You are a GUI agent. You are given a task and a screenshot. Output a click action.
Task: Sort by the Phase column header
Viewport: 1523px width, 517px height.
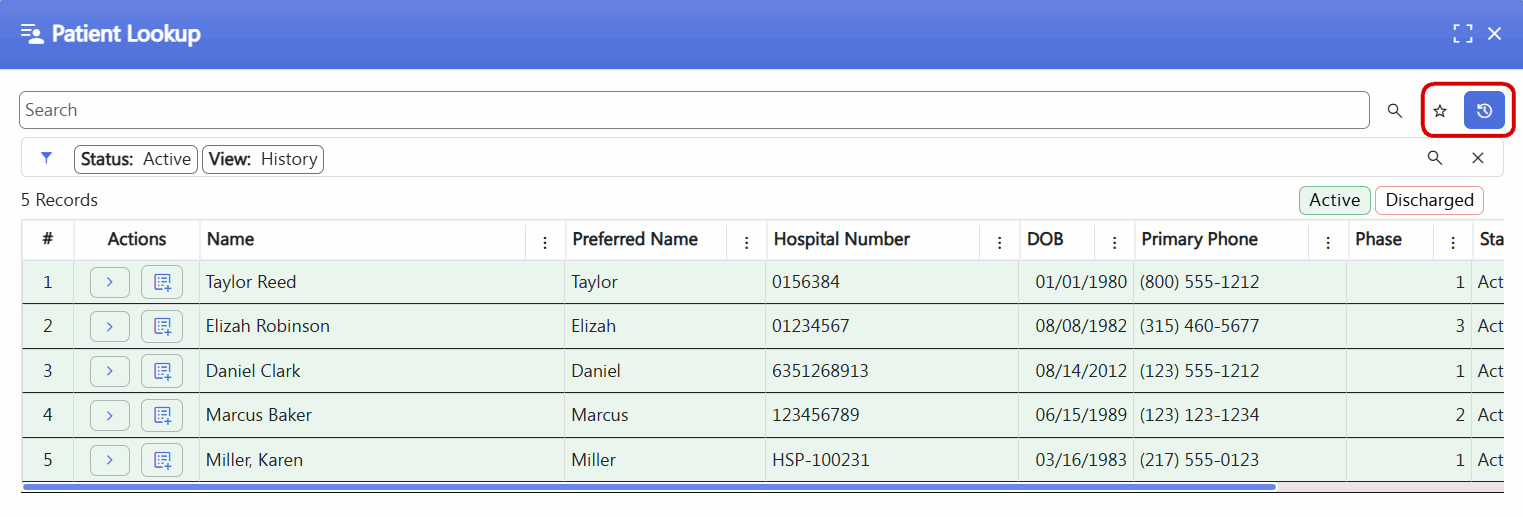tap(1378, 239)
